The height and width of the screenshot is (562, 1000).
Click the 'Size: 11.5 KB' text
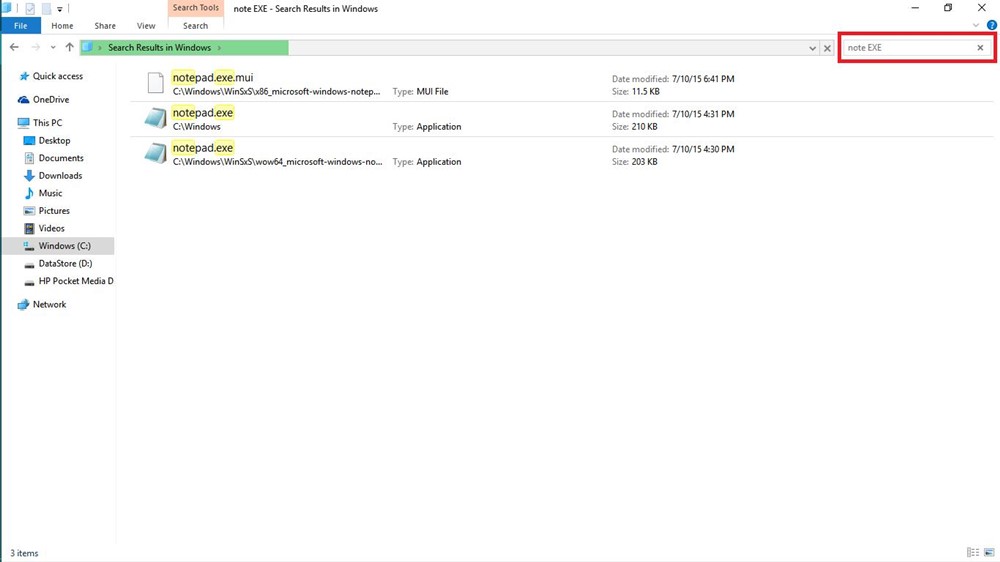[x=636, y=92]
